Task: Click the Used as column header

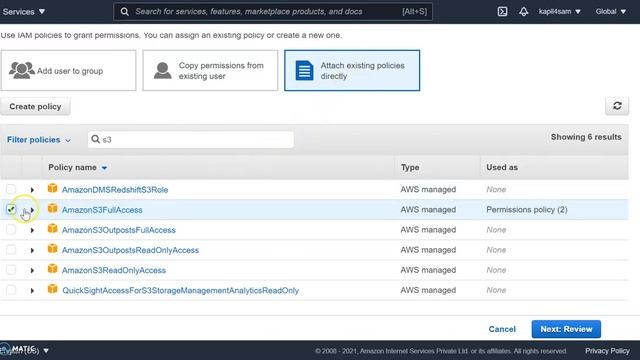Action: point(502,167)
